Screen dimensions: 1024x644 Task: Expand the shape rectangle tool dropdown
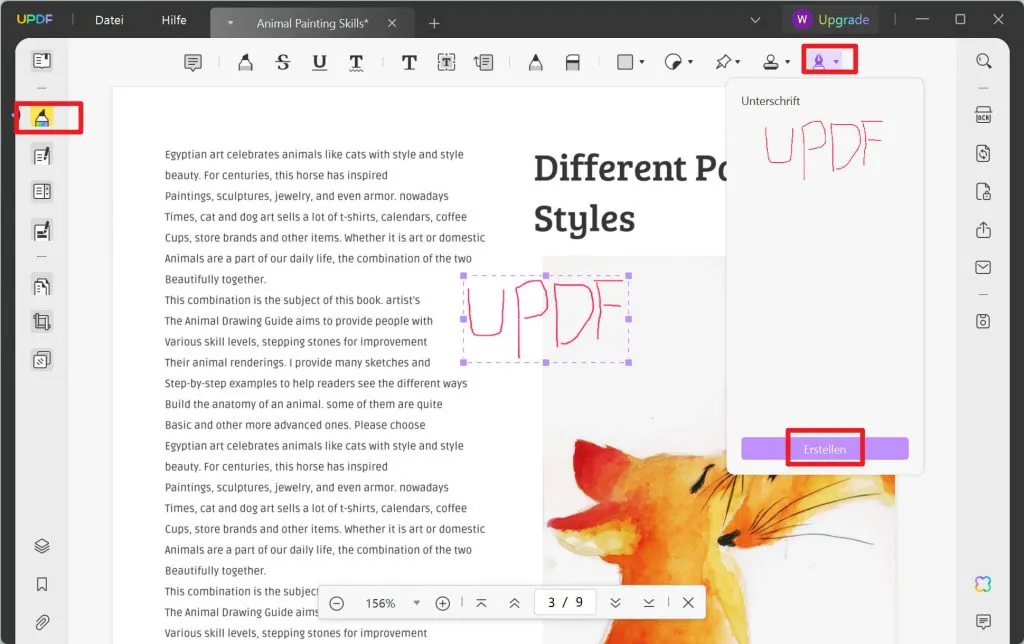pyautogui.click(x=641, y=62)
